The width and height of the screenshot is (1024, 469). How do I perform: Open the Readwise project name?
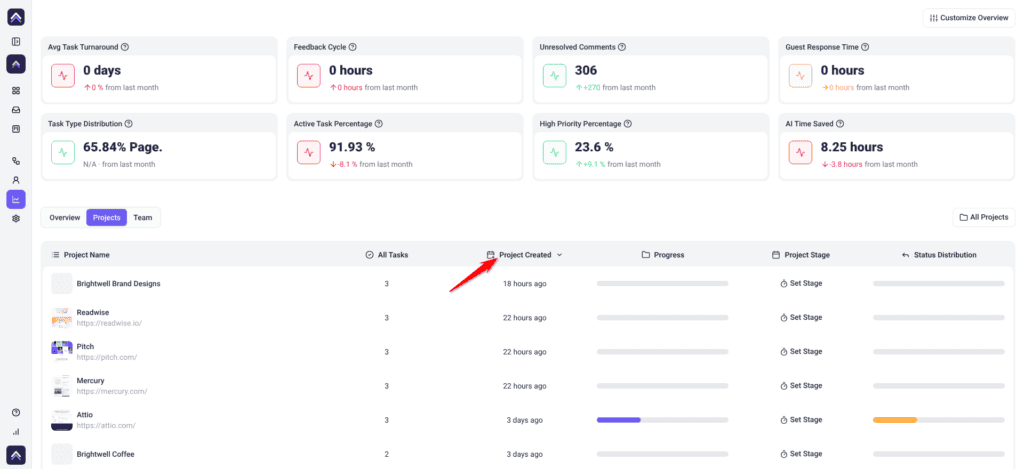tap(93, 312)
